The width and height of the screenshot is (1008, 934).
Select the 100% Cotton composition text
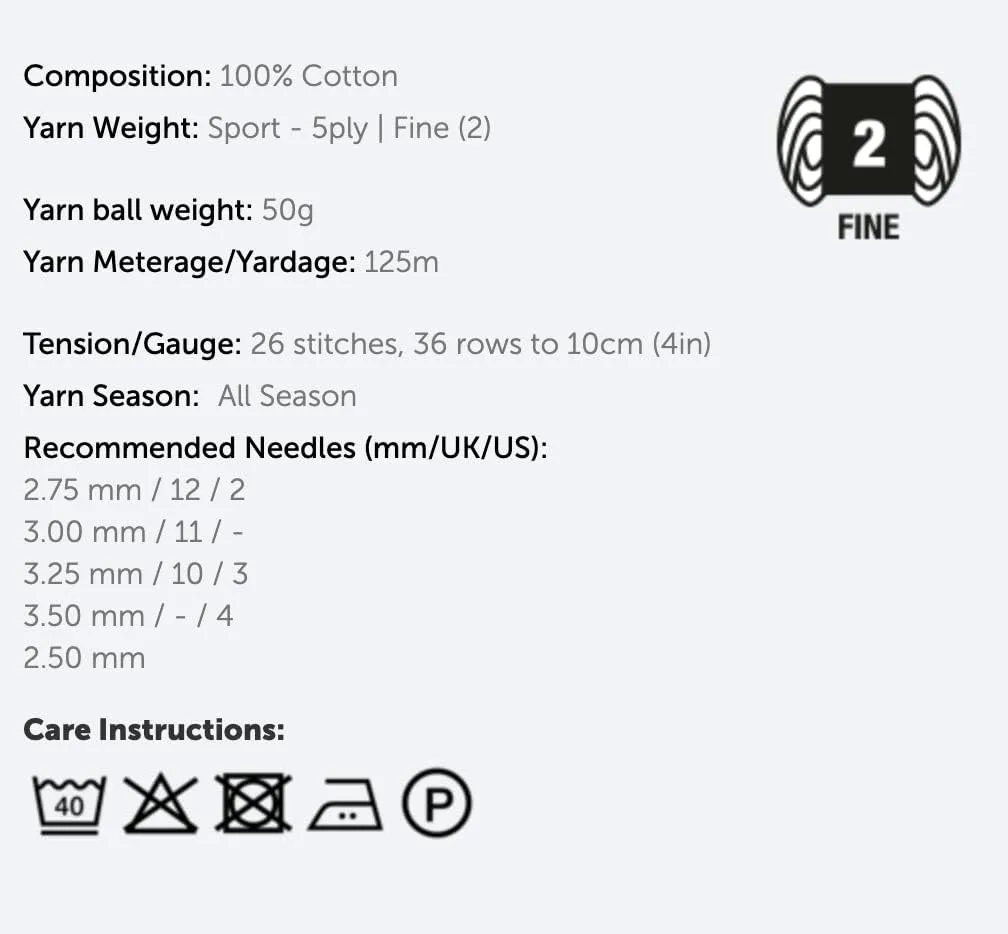tap(309, 76)
